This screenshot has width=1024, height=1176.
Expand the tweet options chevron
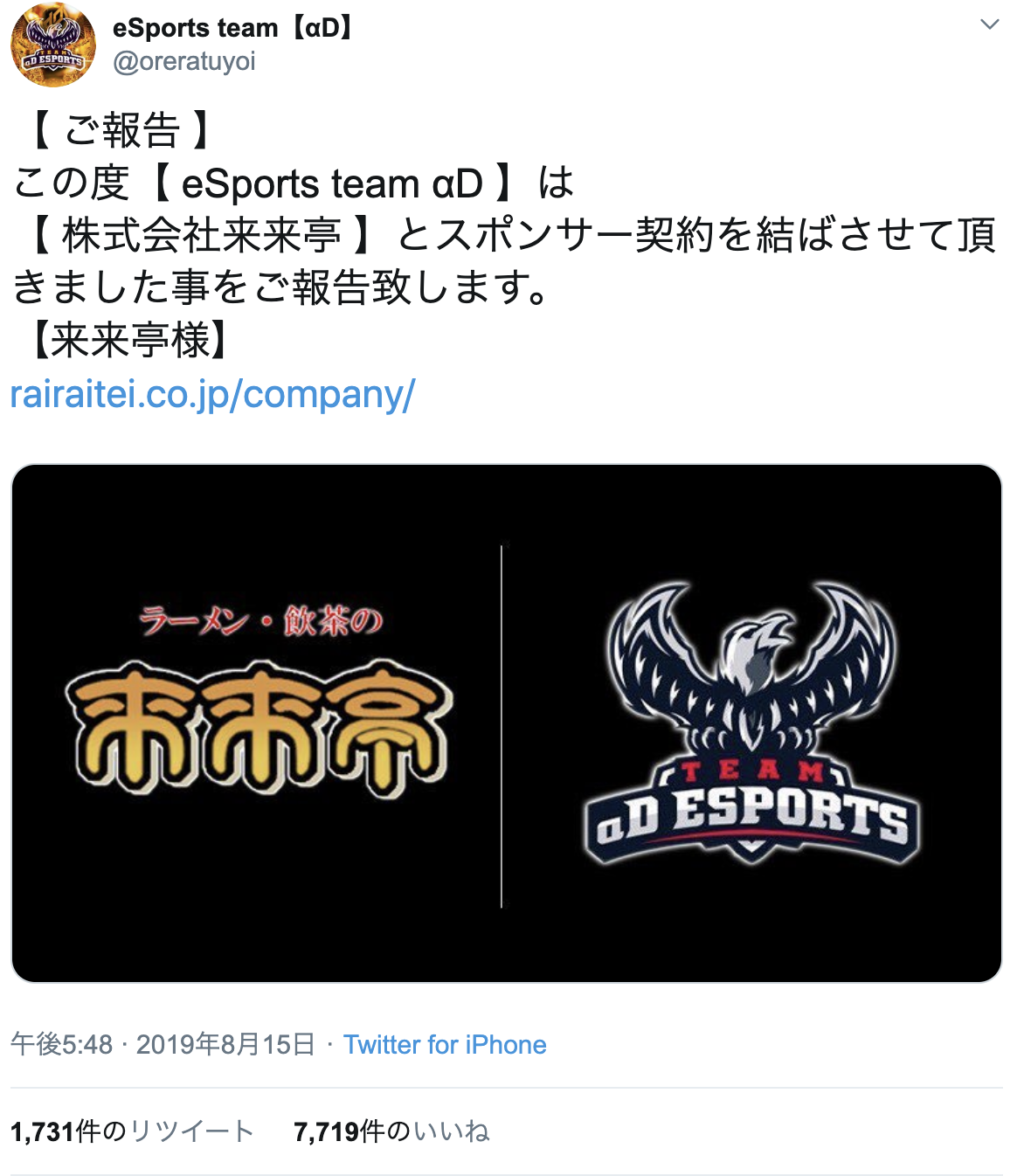(x=989, y=24)
